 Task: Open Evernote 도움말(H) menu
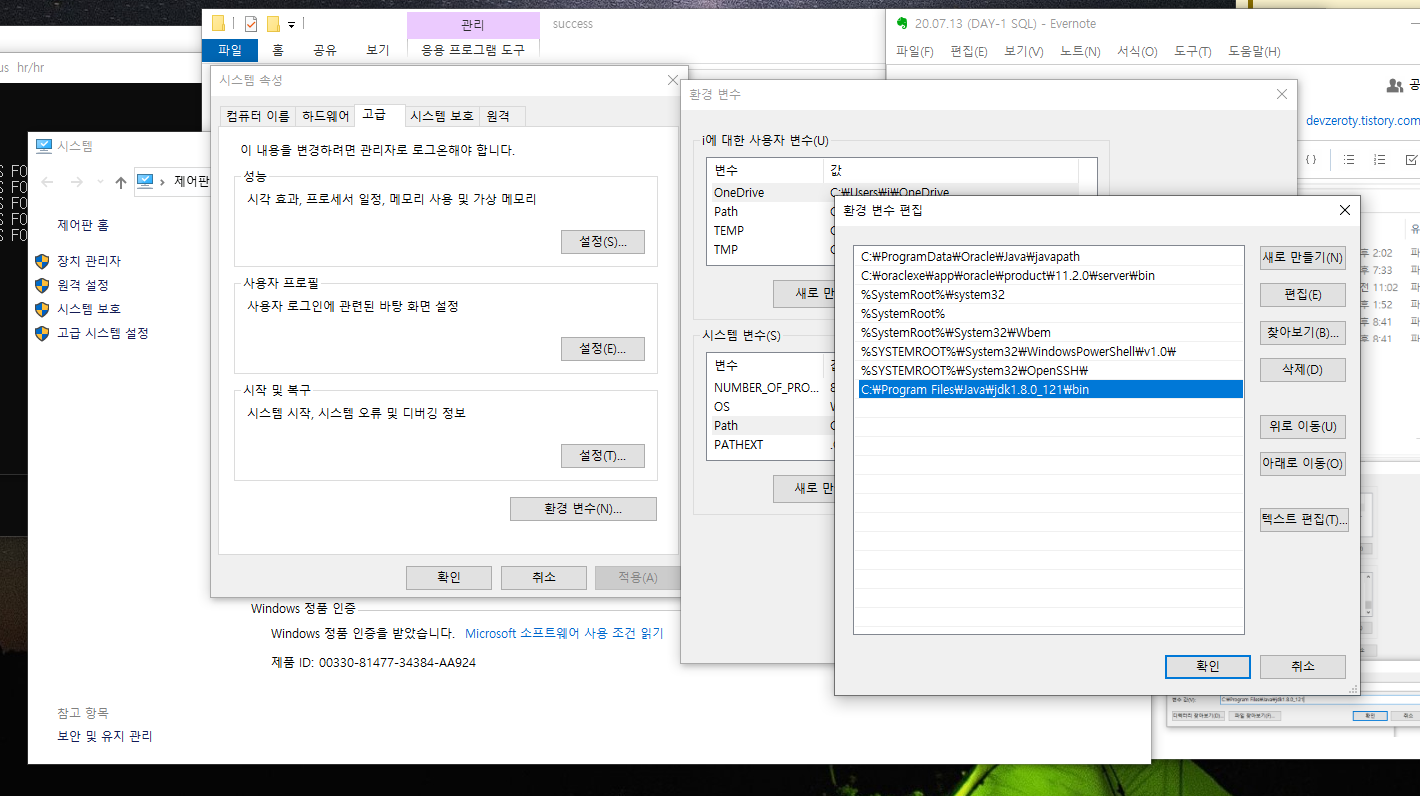(x=1254, y=52)
